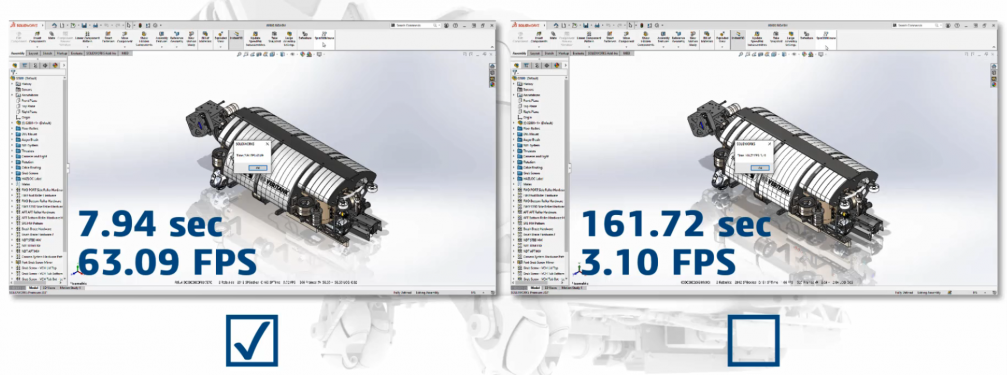Select the Motion Study 1 tab in the 7.94 sec window
1007x375 pixels.
pyautogui.click(x=71, y=288)
